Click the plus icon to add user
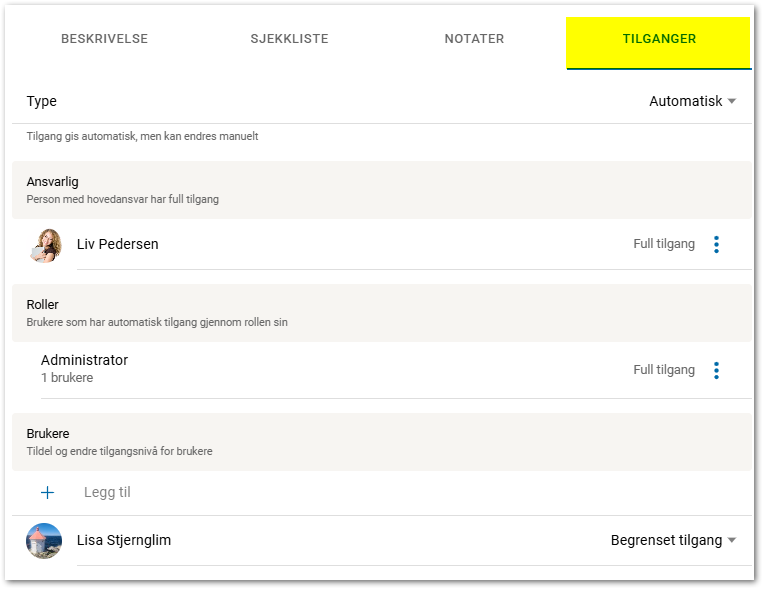Image resolution: width=763 pixels, height=589 pixels. coord(47,492)
